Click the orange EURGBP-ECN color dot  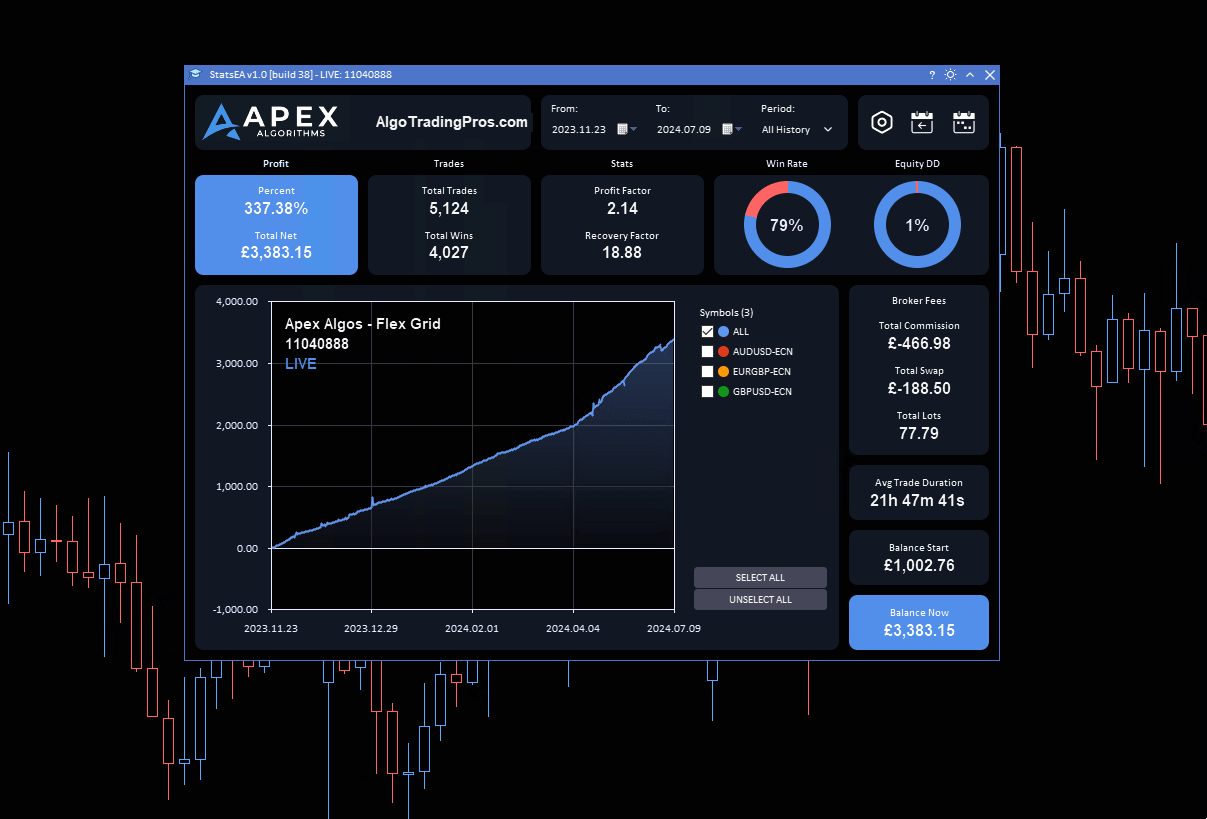tap(724, 371)
